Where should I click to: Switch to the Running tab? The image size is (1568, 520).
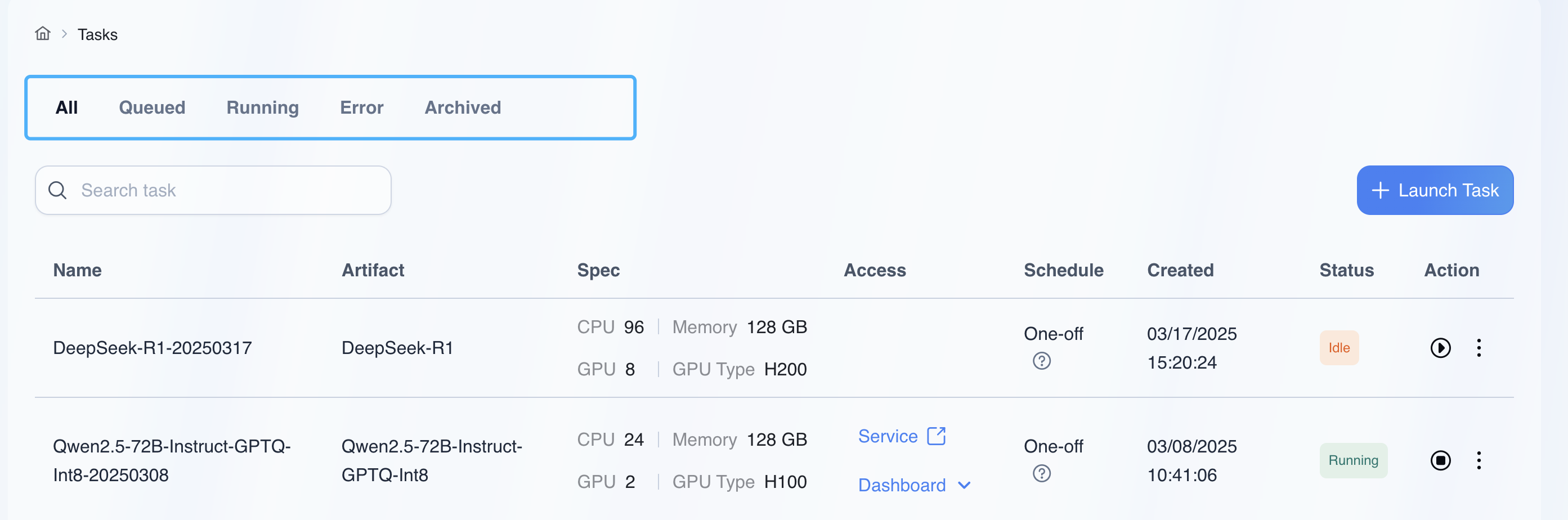point(262,108)
